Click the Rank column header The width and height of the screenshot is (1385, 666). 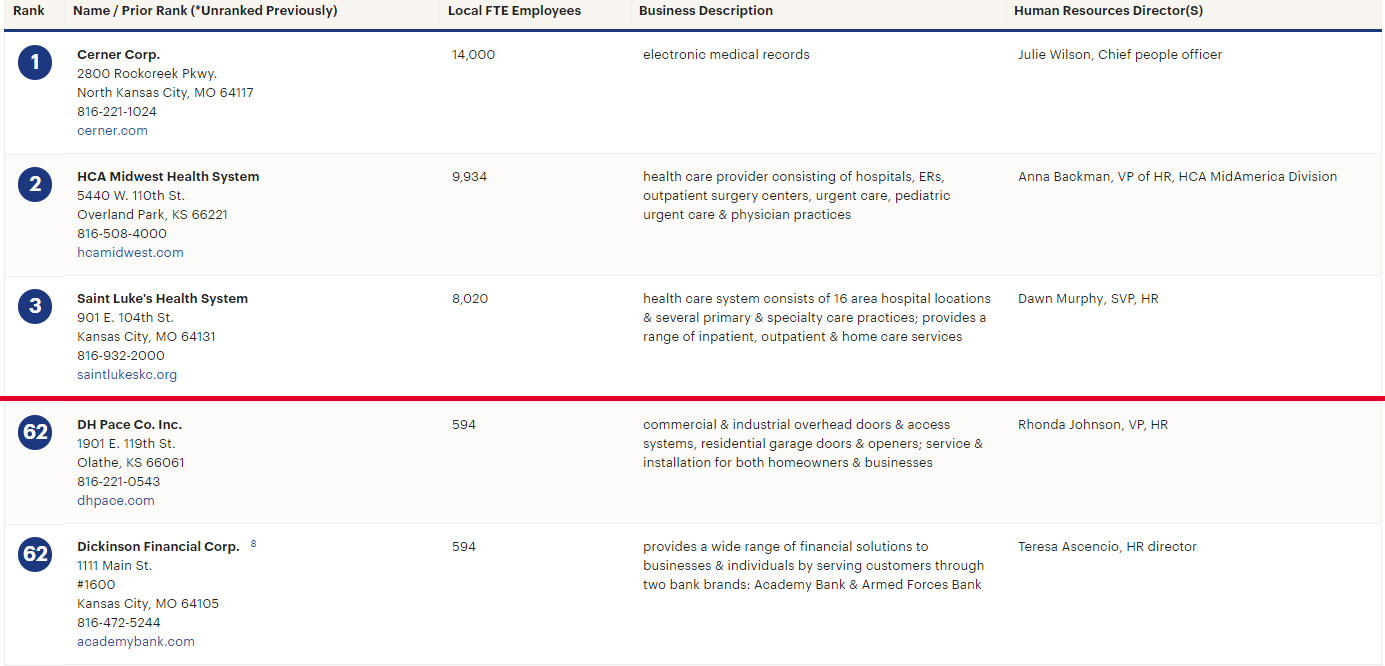click(28, 11)
